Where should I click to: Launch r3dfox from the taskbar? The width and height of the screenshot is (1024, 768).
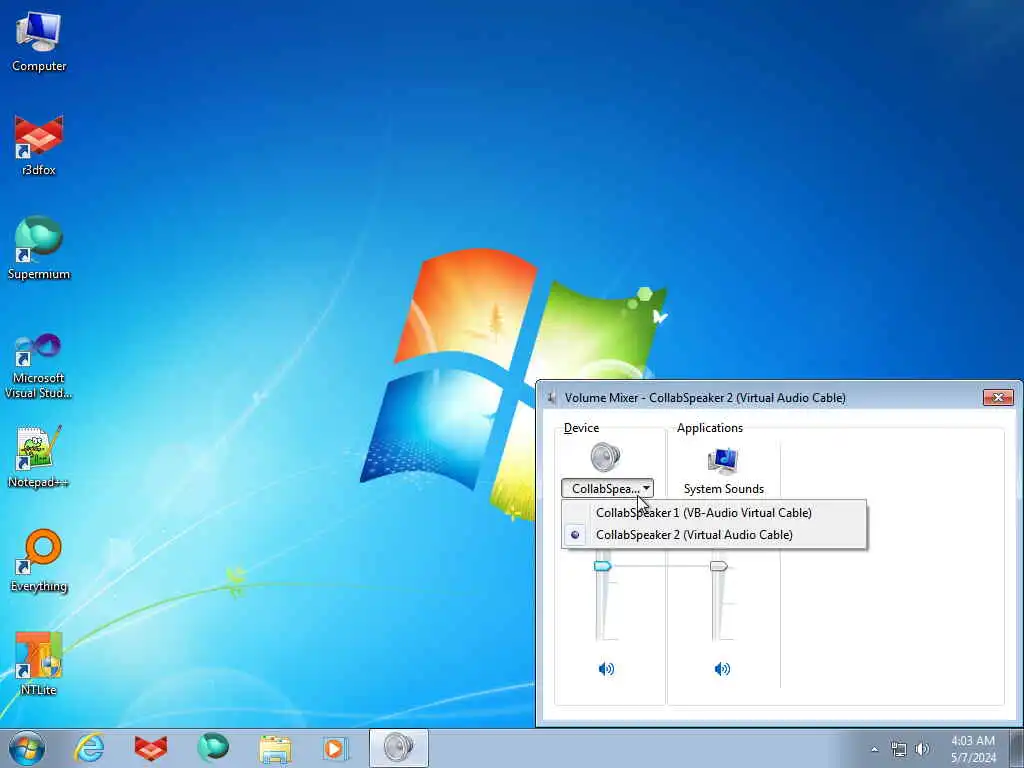(x=151, y=748)
